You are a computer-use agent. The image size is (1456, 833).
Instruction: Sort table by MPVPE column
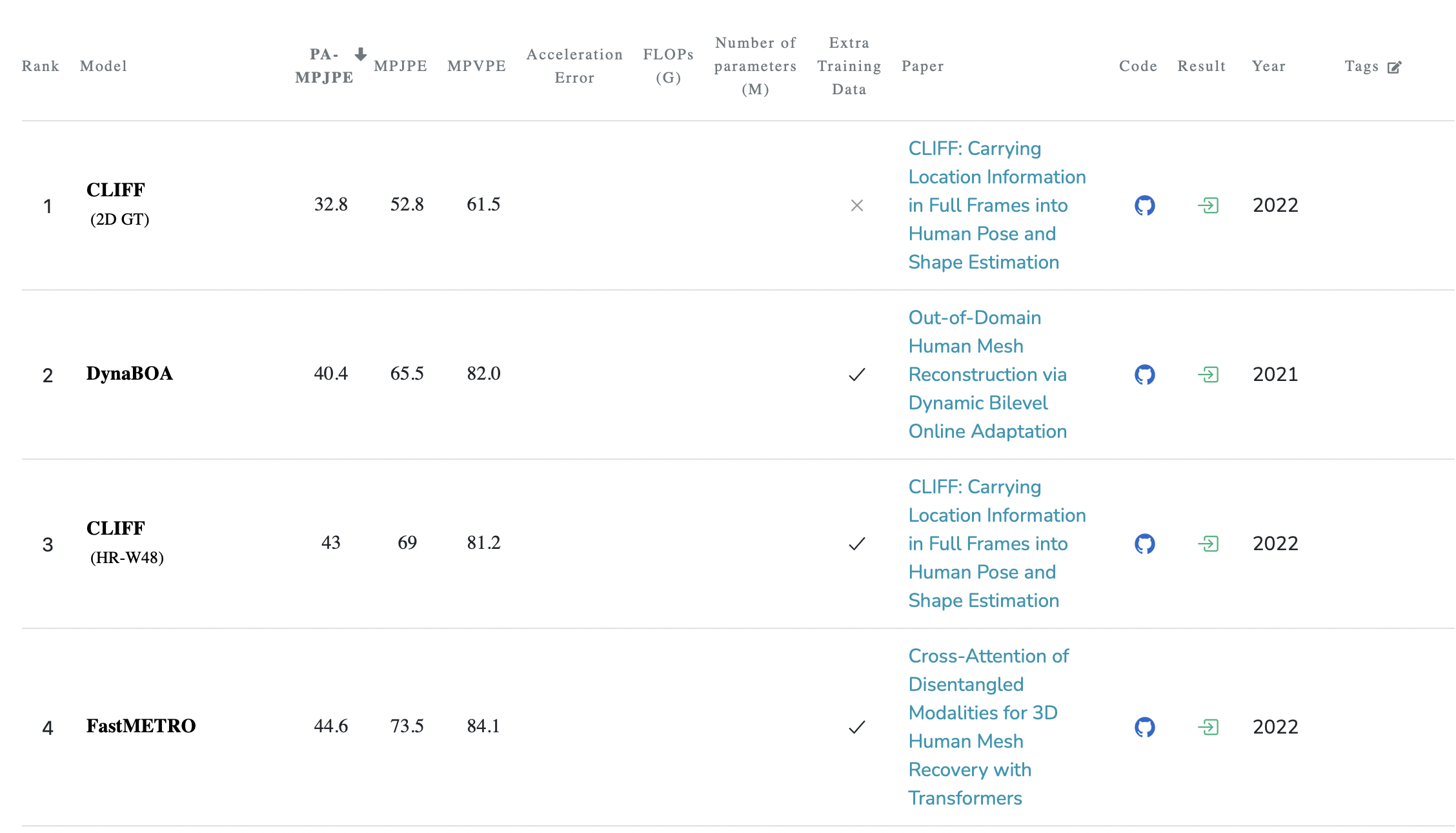[476, 66]
